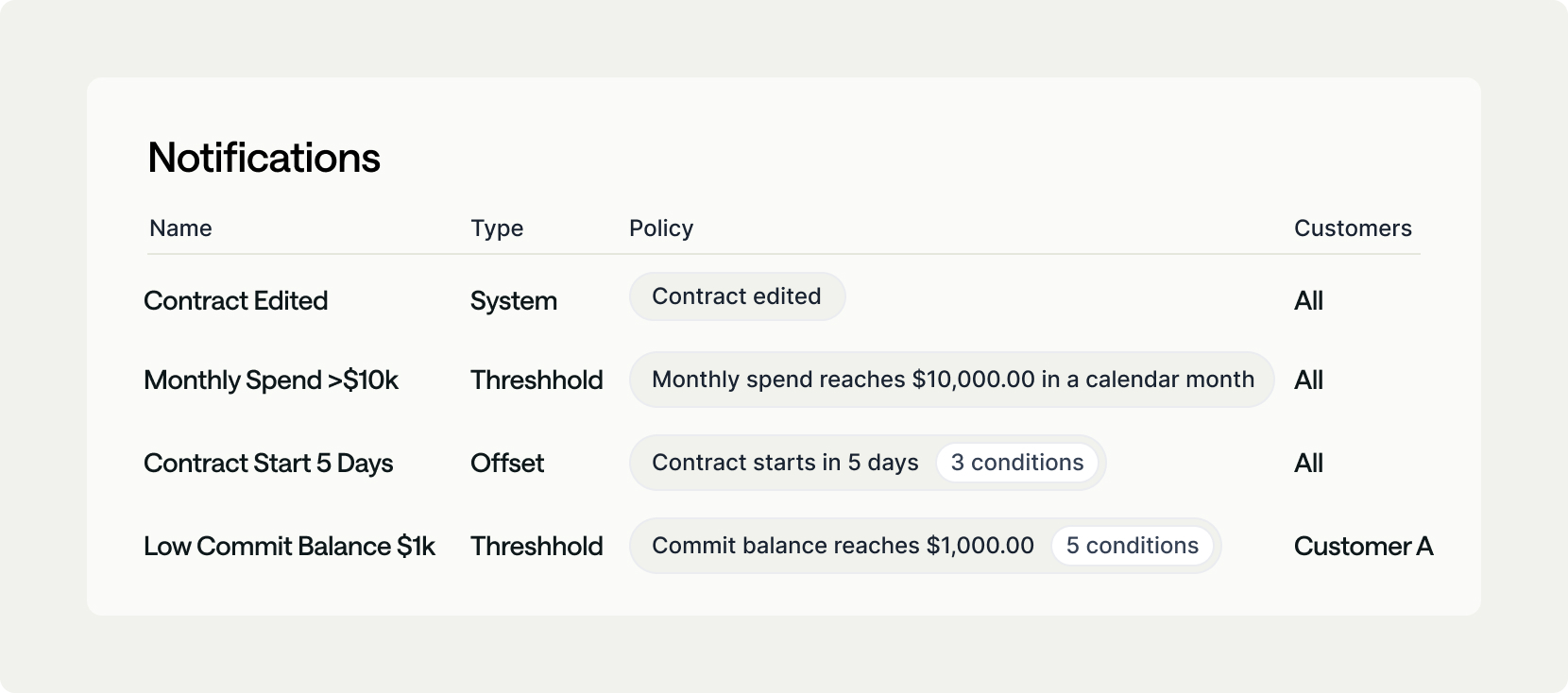Click System type for Contract Edited

point(514,301)
